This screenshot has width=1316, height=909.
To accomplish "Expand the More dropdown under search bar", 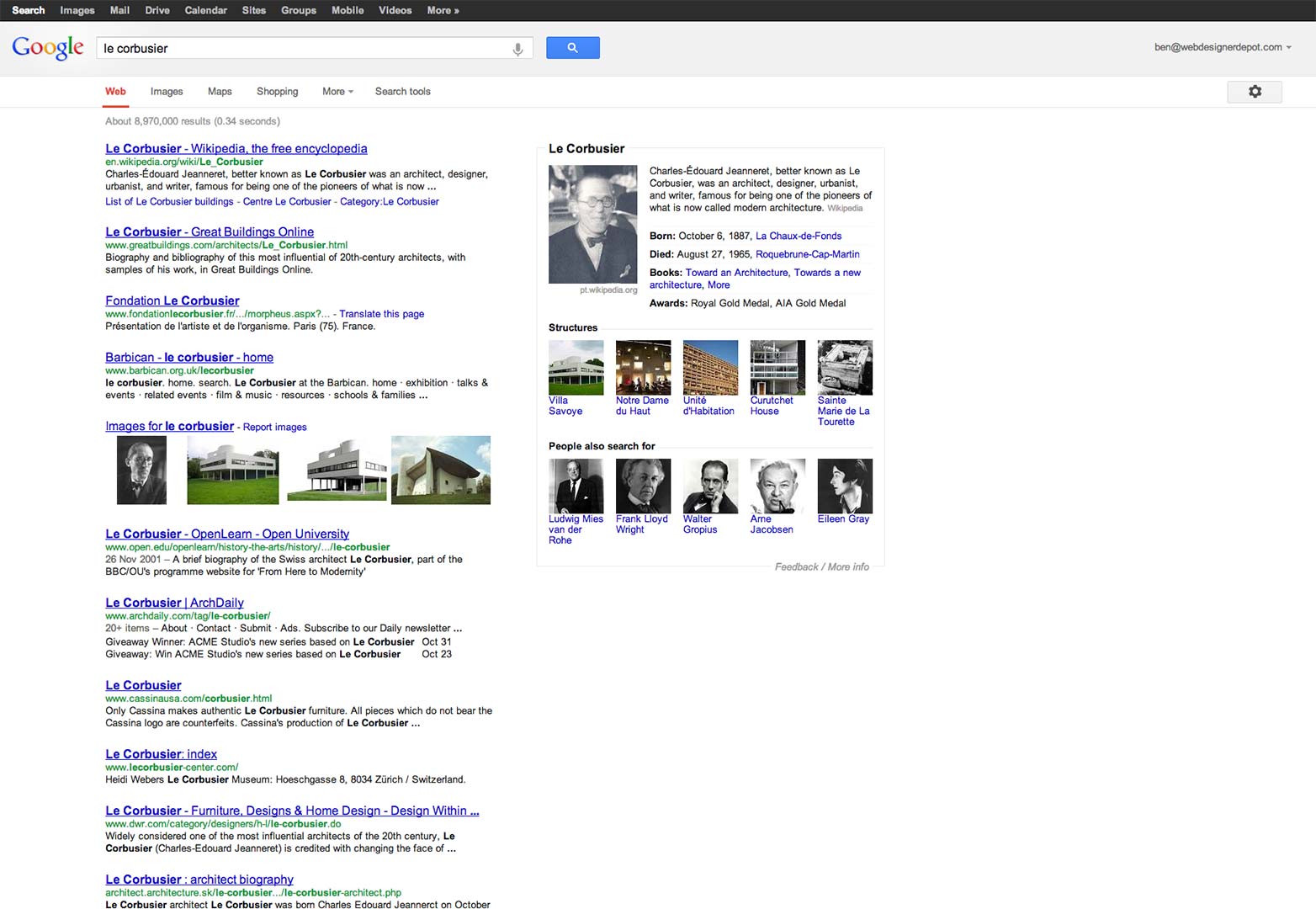I will coord(337,92).
